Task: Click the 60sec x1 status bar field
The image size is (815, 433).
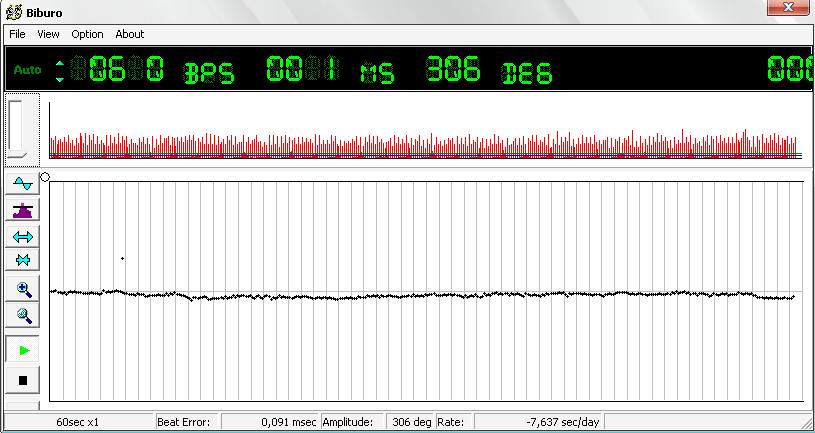Action: click(78, 422)
